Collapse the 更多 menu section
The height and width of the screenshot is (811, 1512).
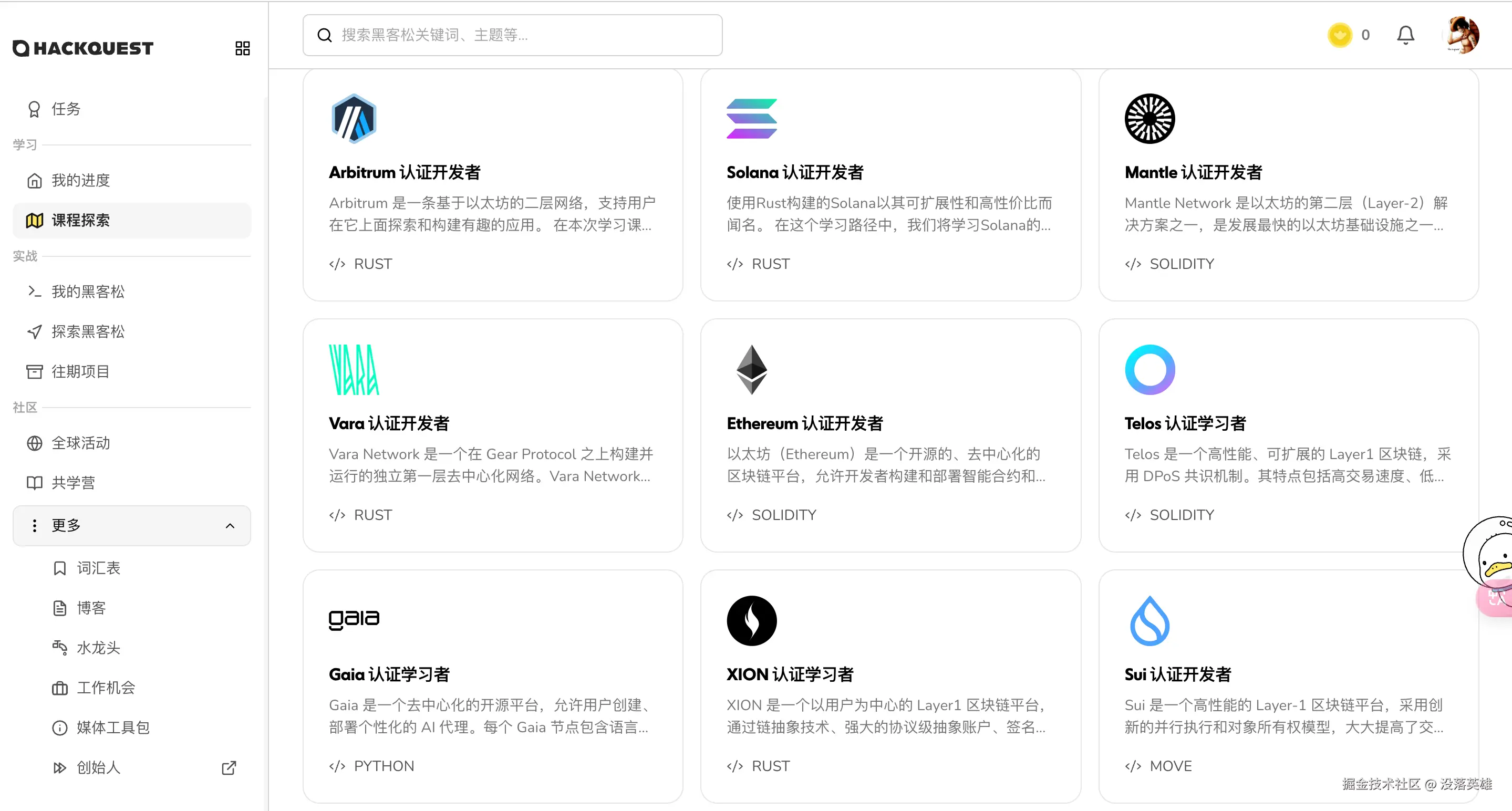point(230,526)
